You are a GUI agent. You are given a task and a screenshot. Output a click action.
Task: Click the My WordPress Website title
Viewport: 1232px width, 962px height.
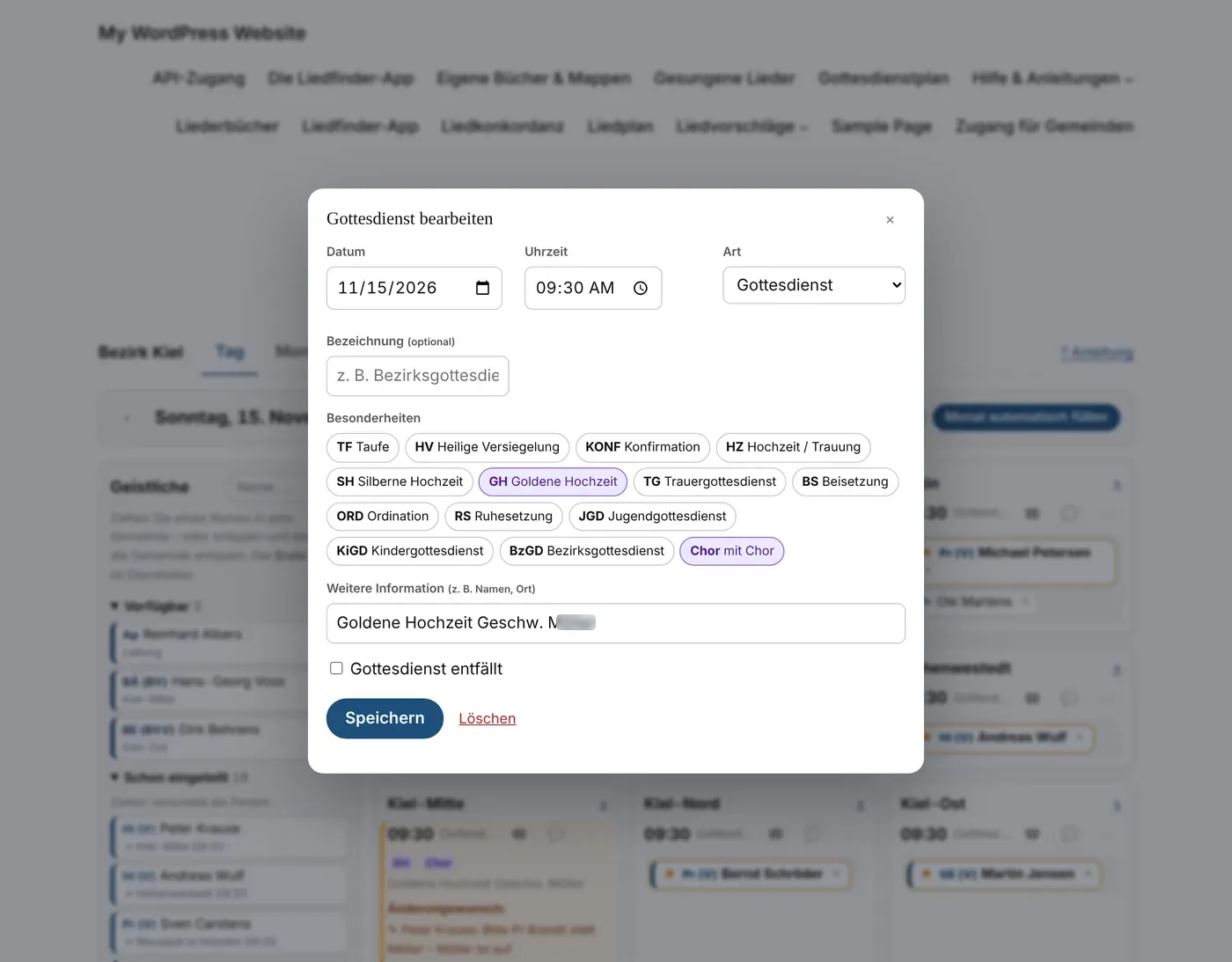point(202,33)
